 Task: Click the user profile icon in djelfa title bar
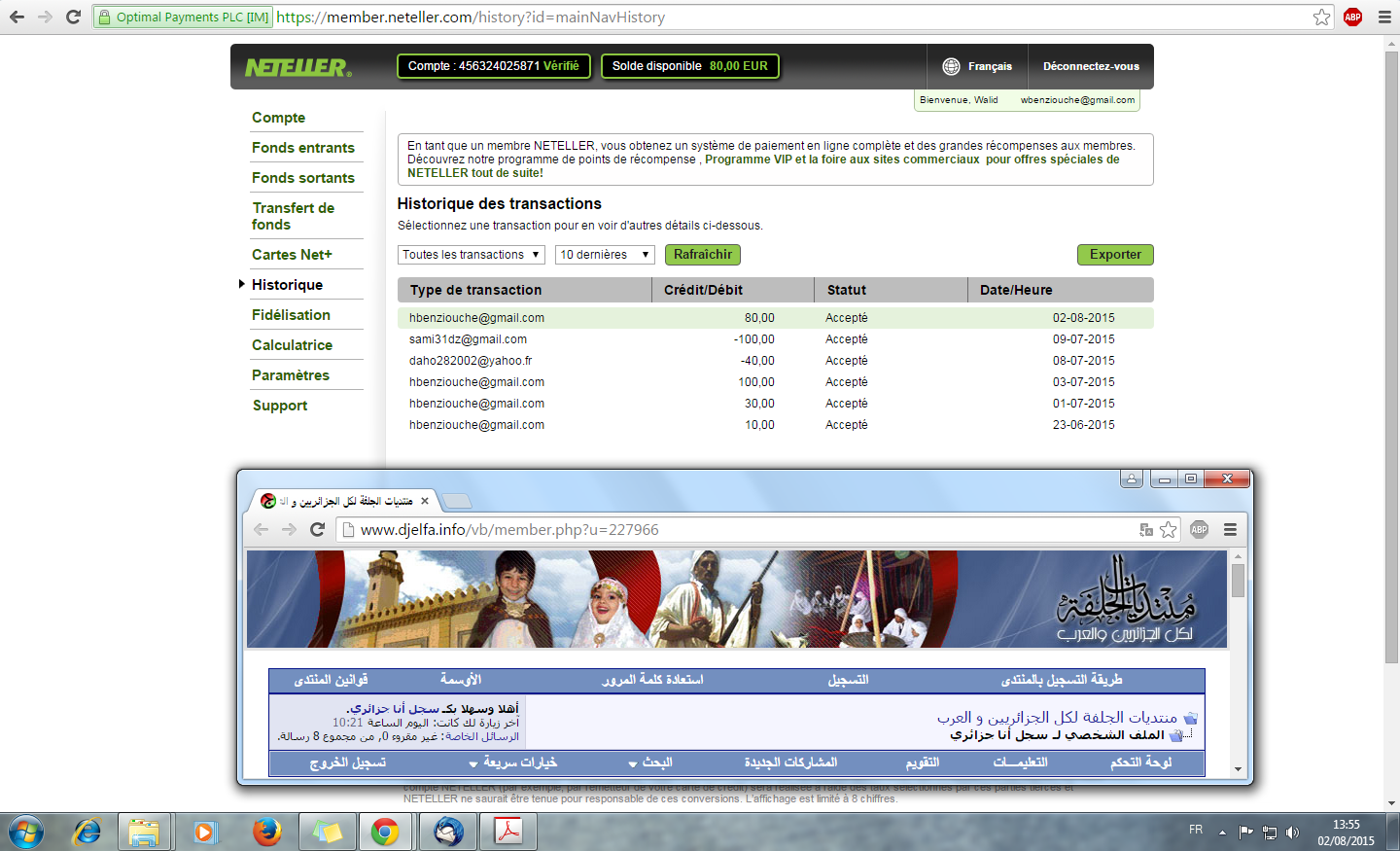pyautogui.click(x=1132, y=479)
